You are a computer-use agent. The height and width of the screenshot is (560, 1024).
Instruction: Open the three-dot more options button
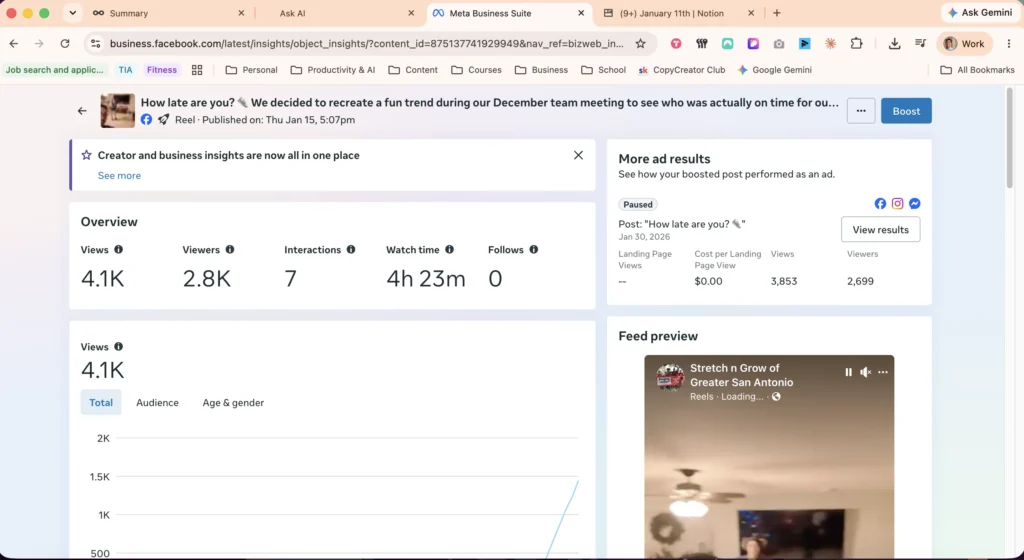861,111
